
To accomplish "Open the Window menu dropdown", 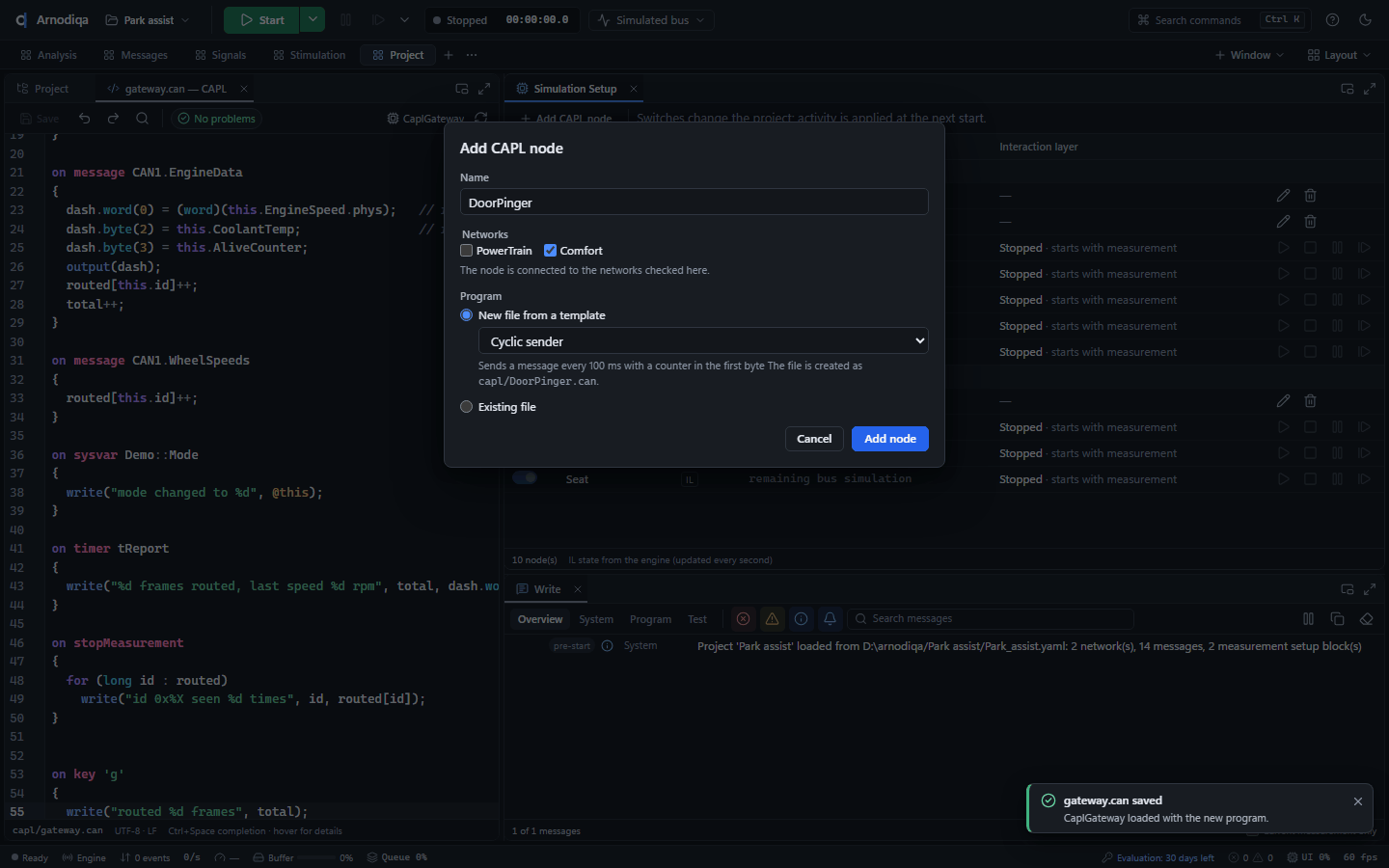I will 1249,55.
